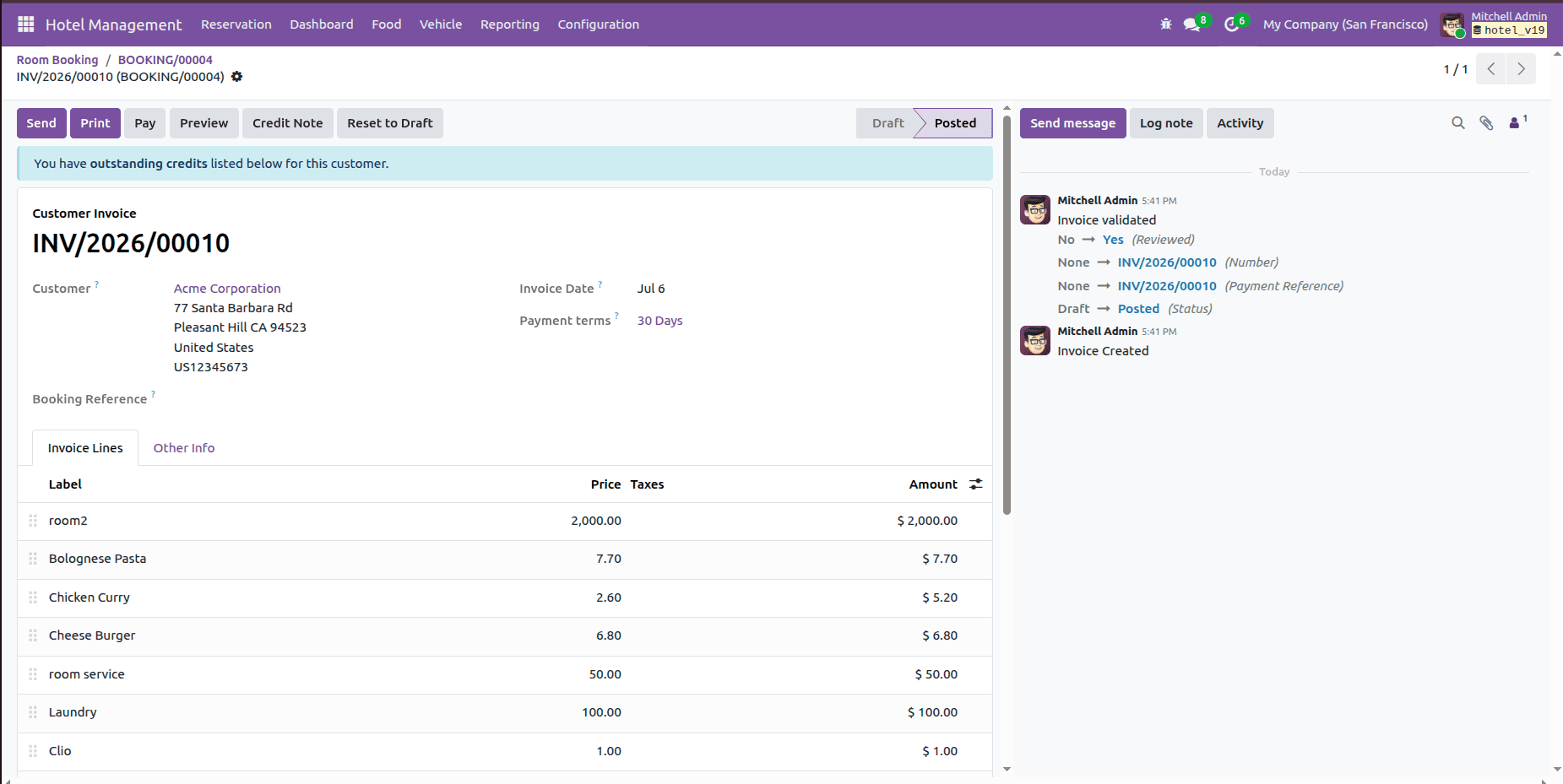Go to next record arrow
Image resolution: width=1563 pixels, height=784 pixels.
(x=1521, y=69)
